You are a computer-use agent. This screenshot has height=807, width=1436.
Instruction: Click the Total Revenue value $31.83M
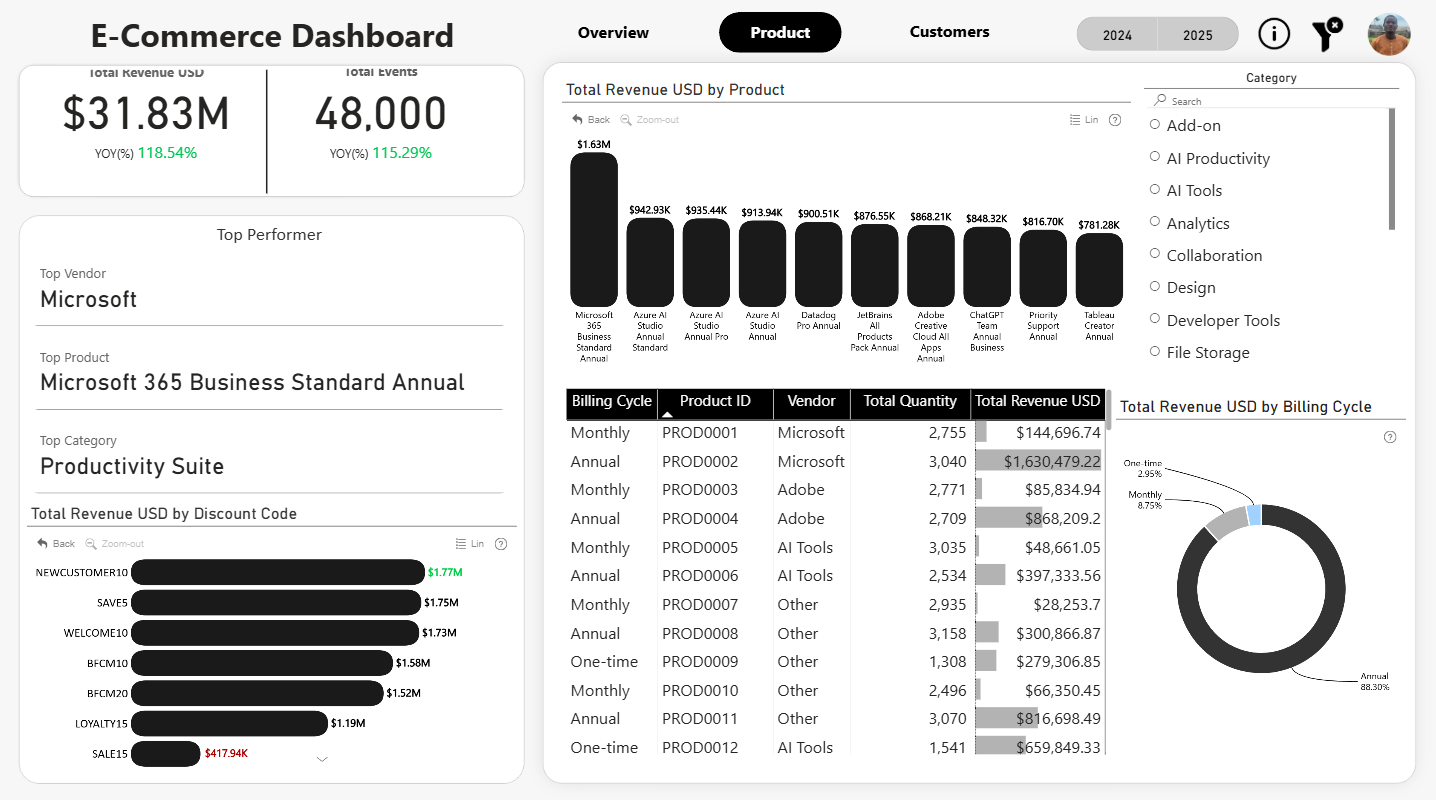click(146, 114)
